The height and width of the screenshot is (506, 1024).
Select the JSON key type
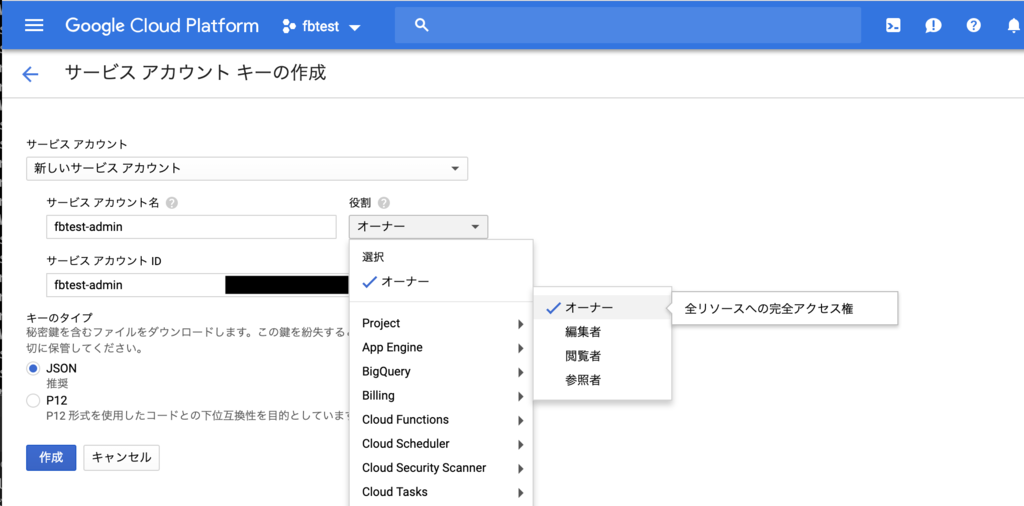[33, 368]
